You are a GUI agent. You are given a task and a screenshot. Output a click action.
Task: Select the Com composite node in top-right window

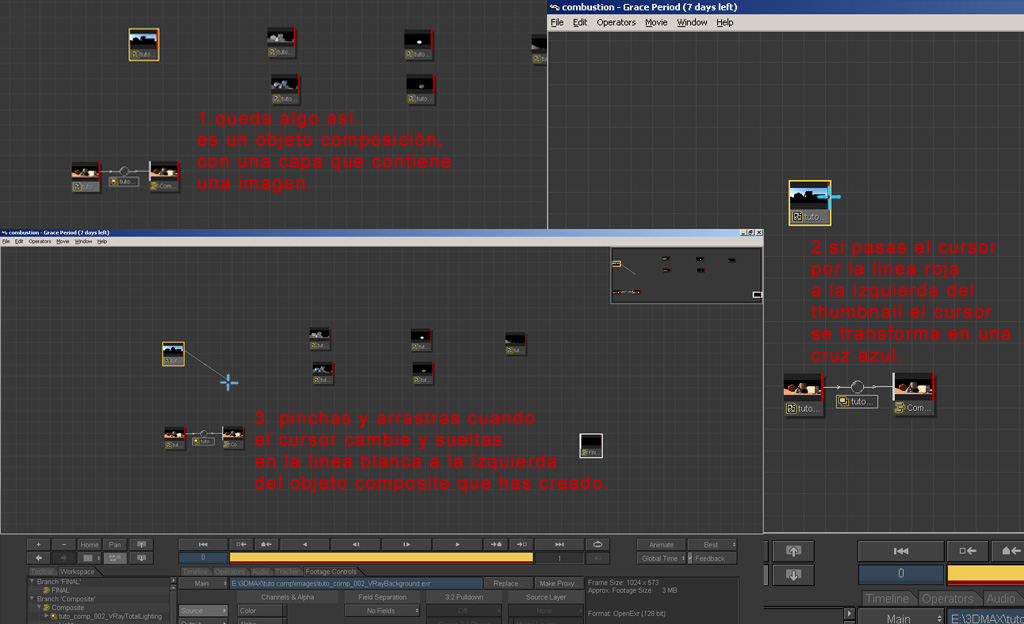(x=914, y=394)
